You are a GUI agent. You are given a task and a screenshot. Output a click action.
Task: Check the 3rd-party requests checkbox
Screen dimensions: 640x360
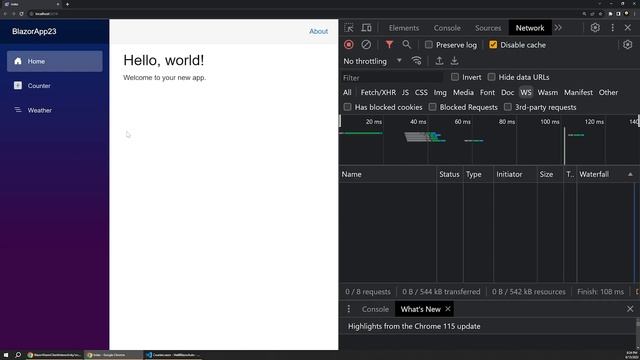pyautogui.click(x=507, y=107)
